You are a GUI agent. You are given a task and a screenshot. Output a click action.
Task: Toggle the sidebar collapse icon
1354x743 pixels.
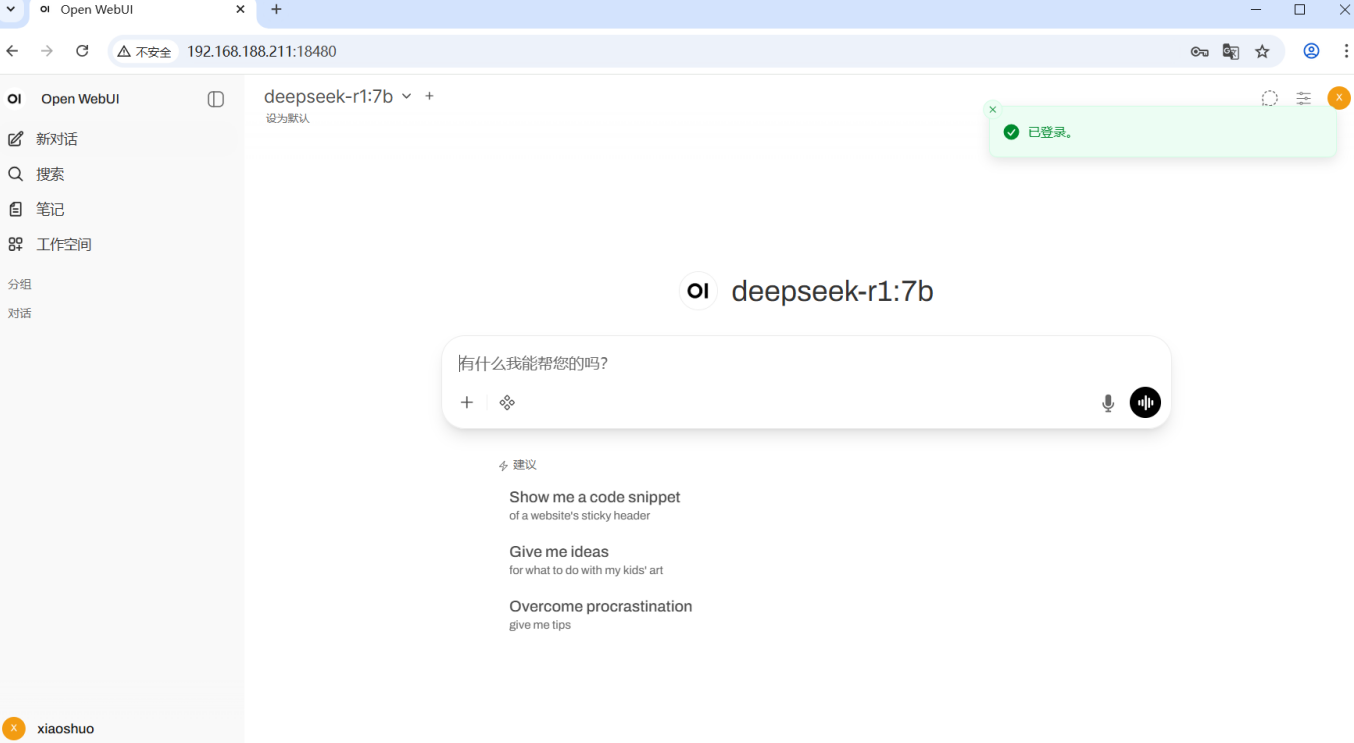click(215, 99)
